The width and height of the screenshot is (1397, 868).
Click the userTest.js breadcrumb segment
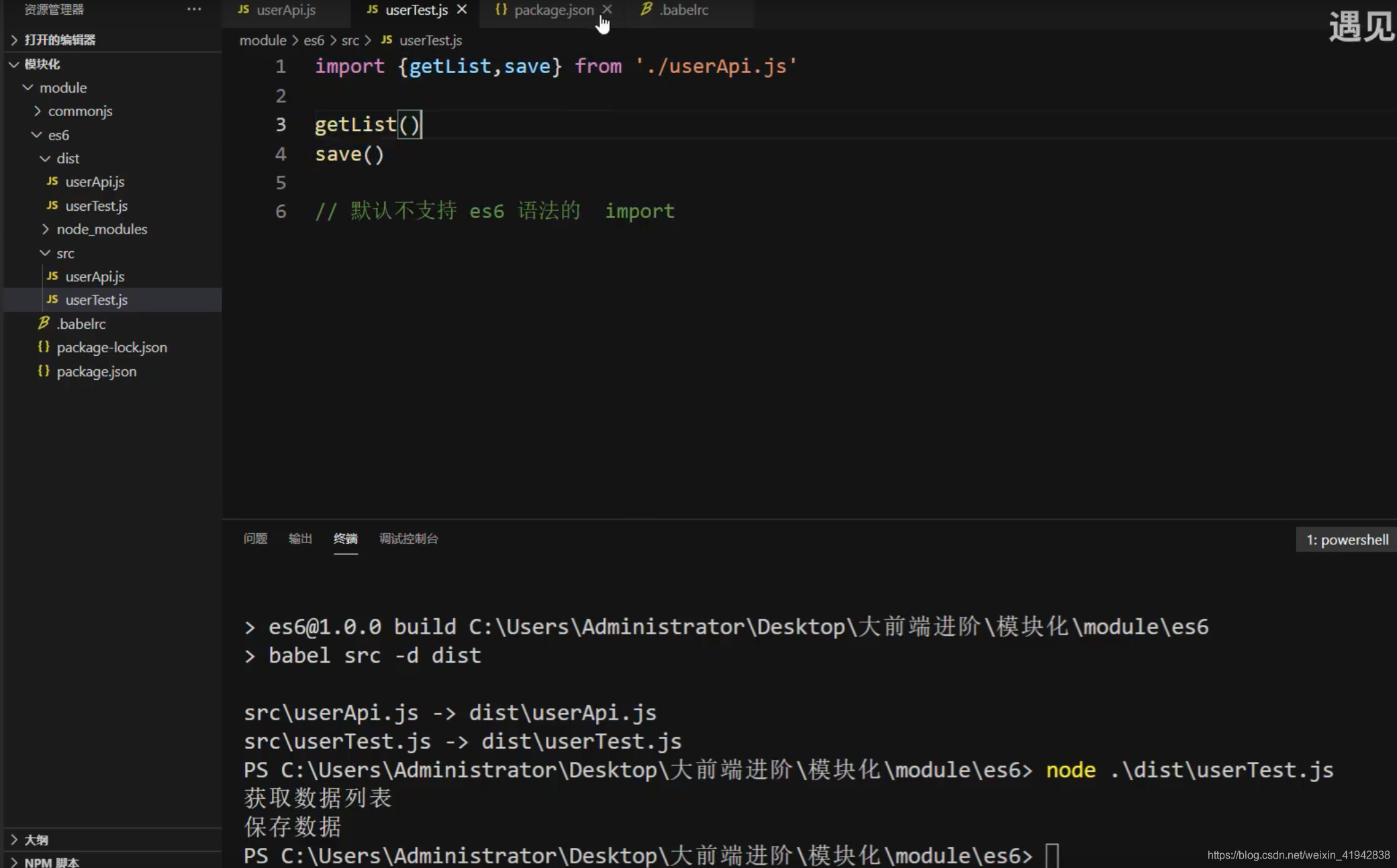[430, 40]
